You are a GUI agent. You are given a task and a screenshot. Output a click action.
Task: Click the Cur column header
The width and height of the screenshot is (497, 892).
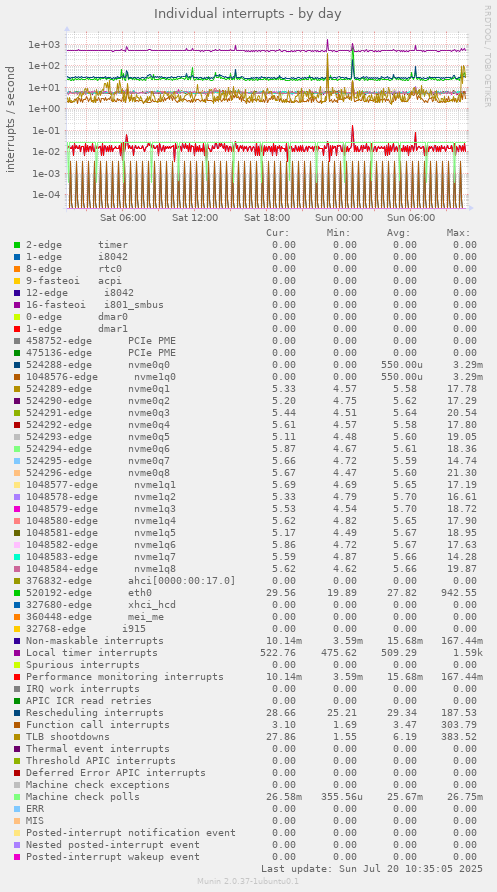click(278, 233)
